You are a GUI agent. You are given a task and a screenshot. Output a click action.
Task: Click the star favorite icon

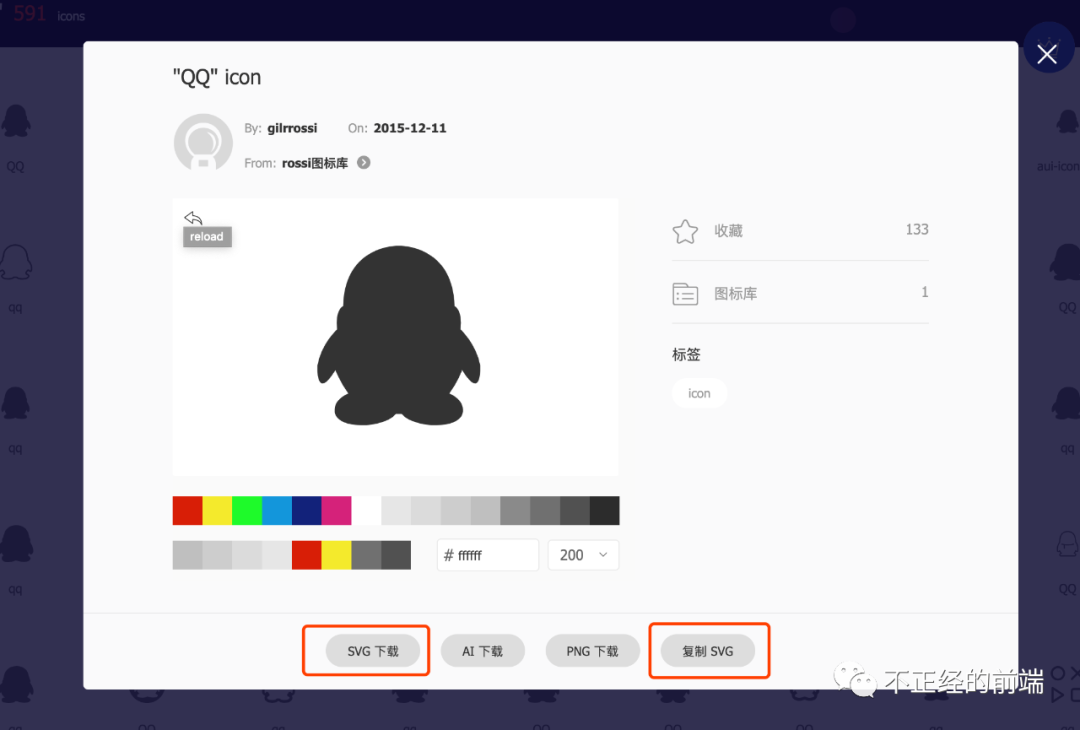click(685, 231)
